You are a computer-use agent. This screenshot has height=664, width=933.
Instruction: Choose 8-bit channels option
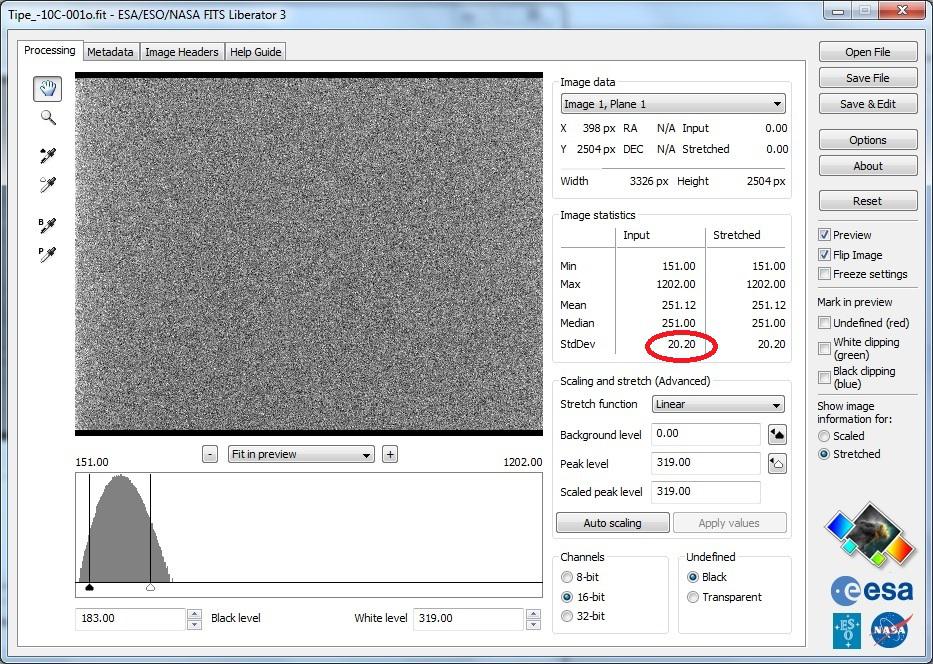567,577
